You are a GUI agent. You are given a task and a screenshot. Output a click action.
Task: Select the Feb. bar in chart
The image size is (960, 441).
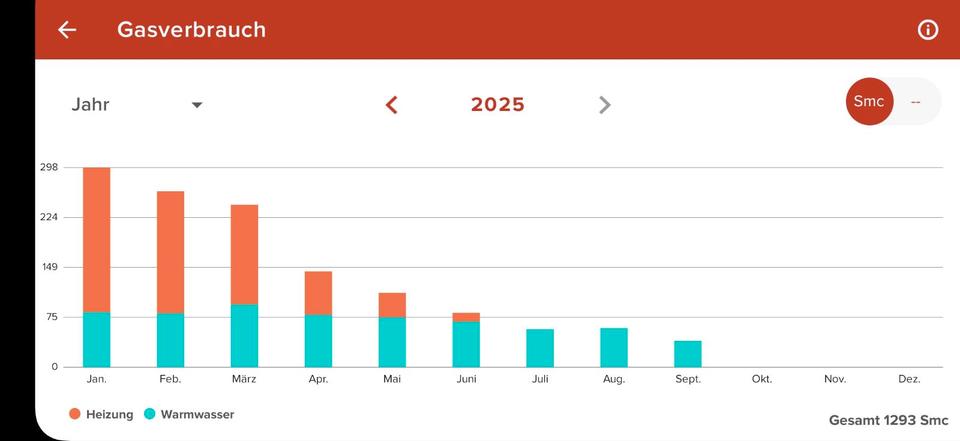coord(170,278)
